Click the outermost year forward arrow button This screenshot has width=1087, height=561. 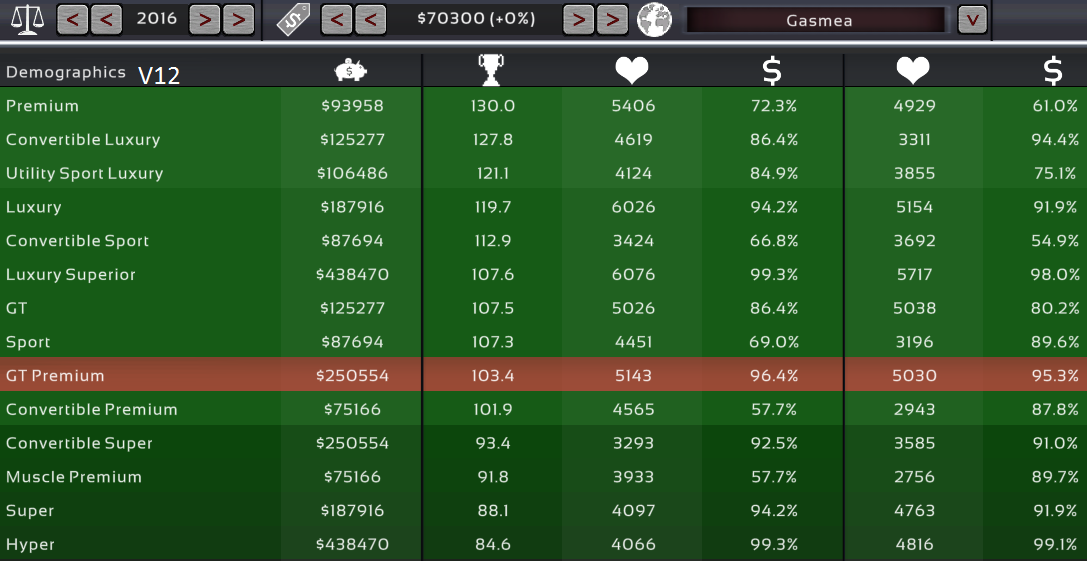click(x=238, y=19)
